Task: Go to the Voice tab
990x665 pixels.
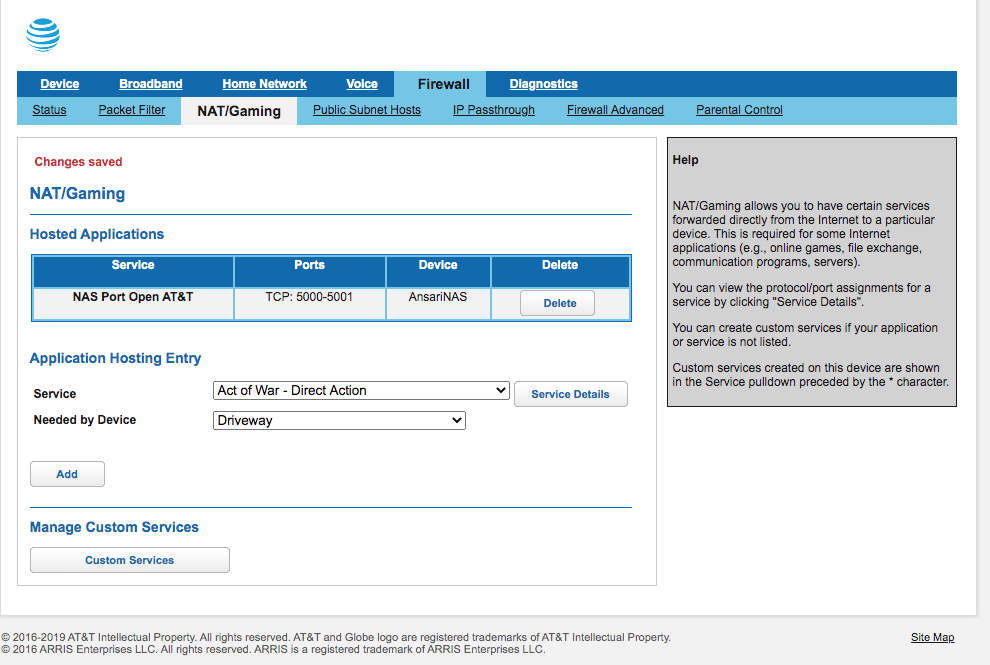Action: [x=362, y=84]
